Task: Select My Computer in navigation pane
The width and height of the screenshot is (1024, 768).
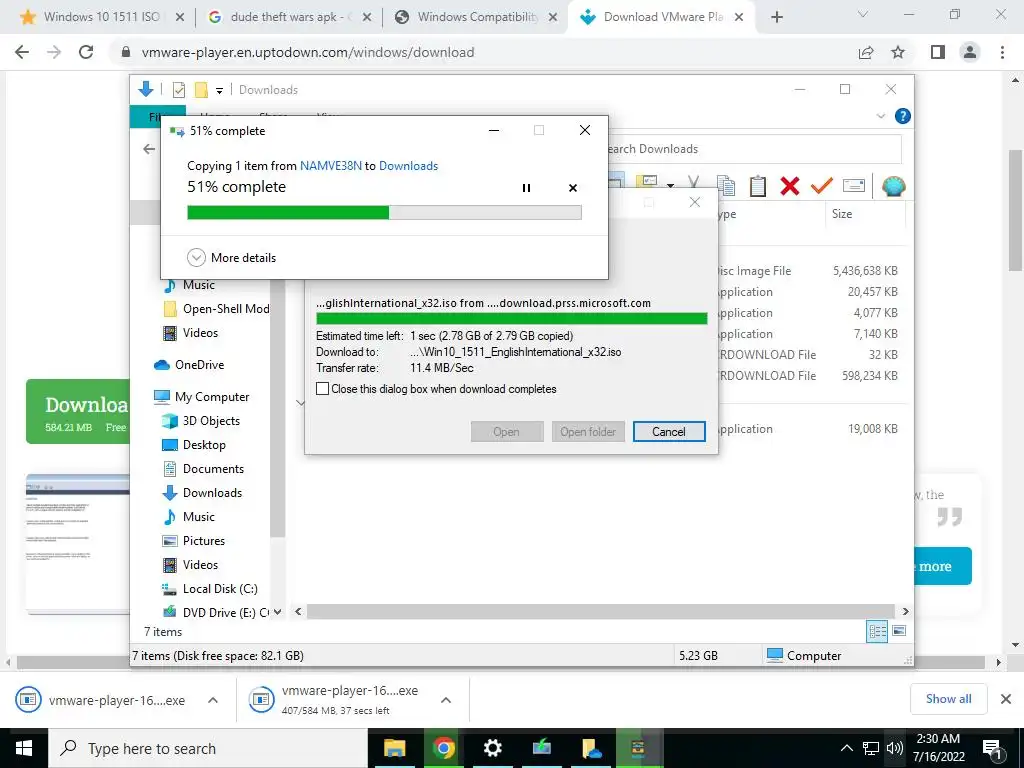Action: (201, 396)
